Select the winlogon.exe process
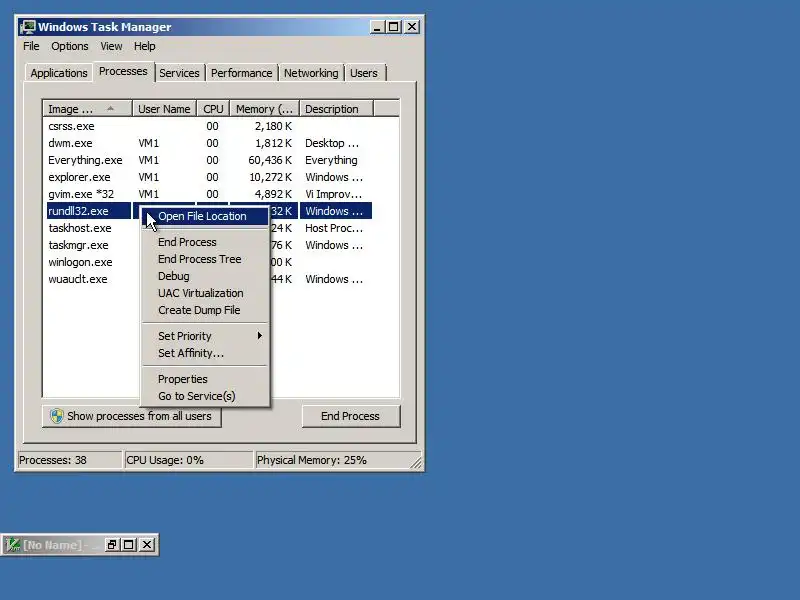Viewport: 800px width, 600px height. click(80, 262)
